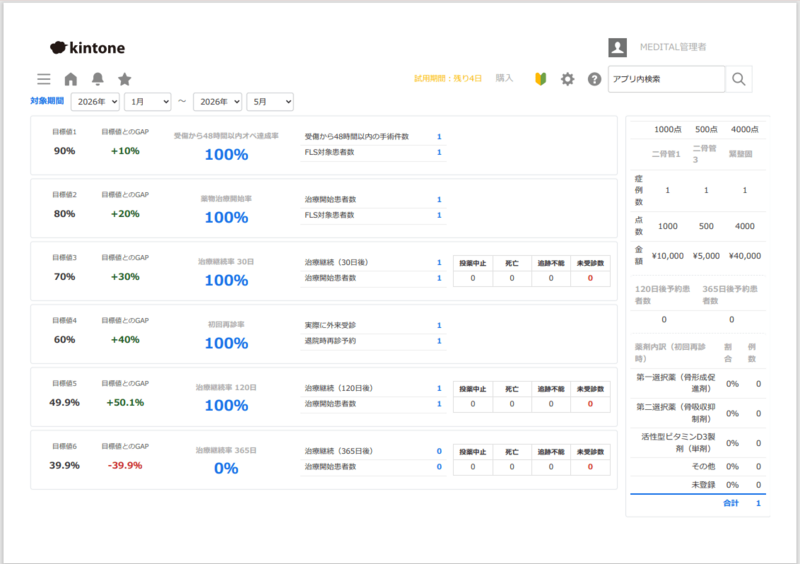The height and width of the screenshot is (564, 800).
Task: Click 120日後予約患者数 header
Action: 662,295
